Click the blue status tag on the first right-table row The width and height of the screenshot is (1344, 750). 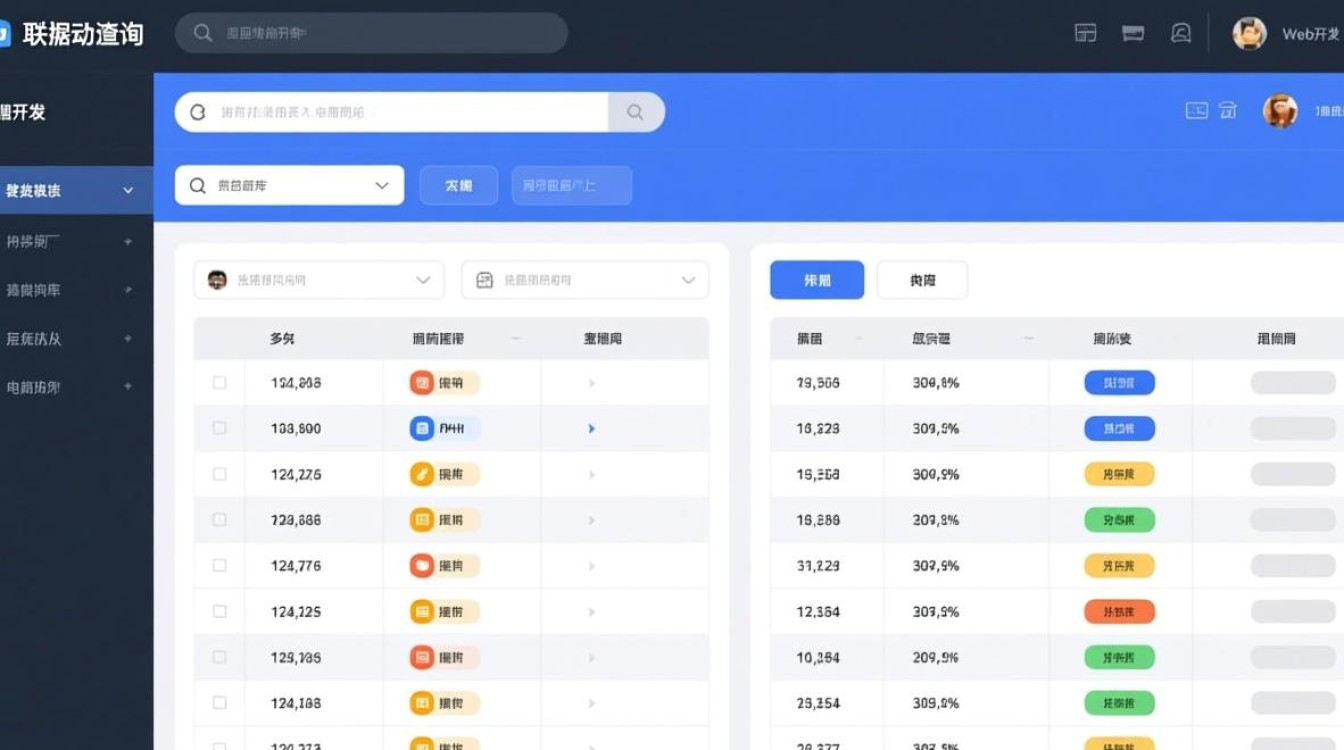pos(1118,382)
